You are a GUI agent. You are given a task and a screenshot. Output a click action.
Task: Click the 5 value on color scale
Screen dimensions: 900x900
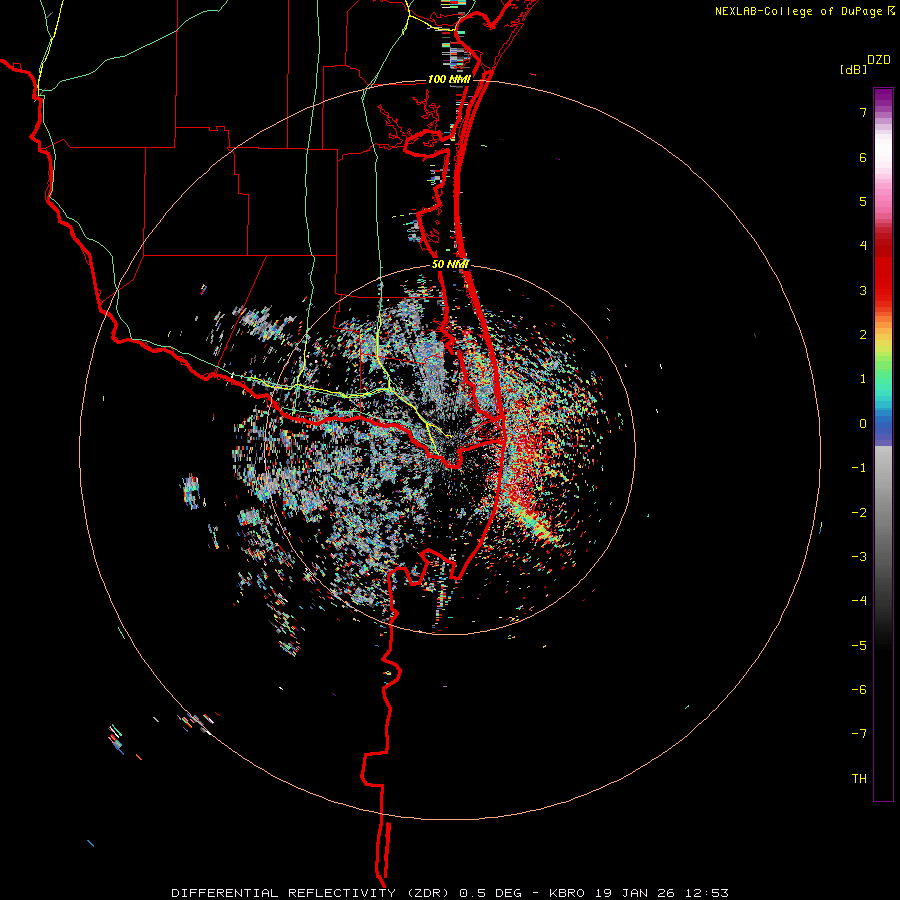(863, 201)
